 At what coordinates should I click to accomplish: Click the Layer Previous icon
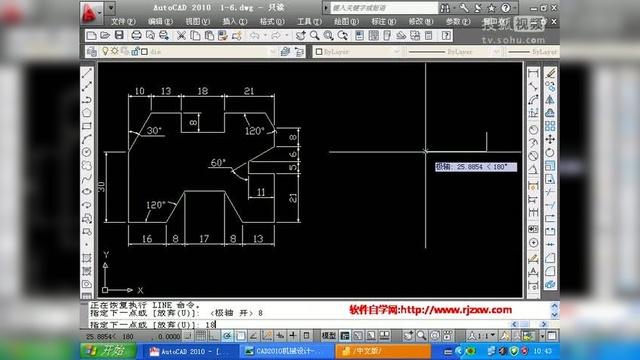pyautogui.click(x=299, y=51)
